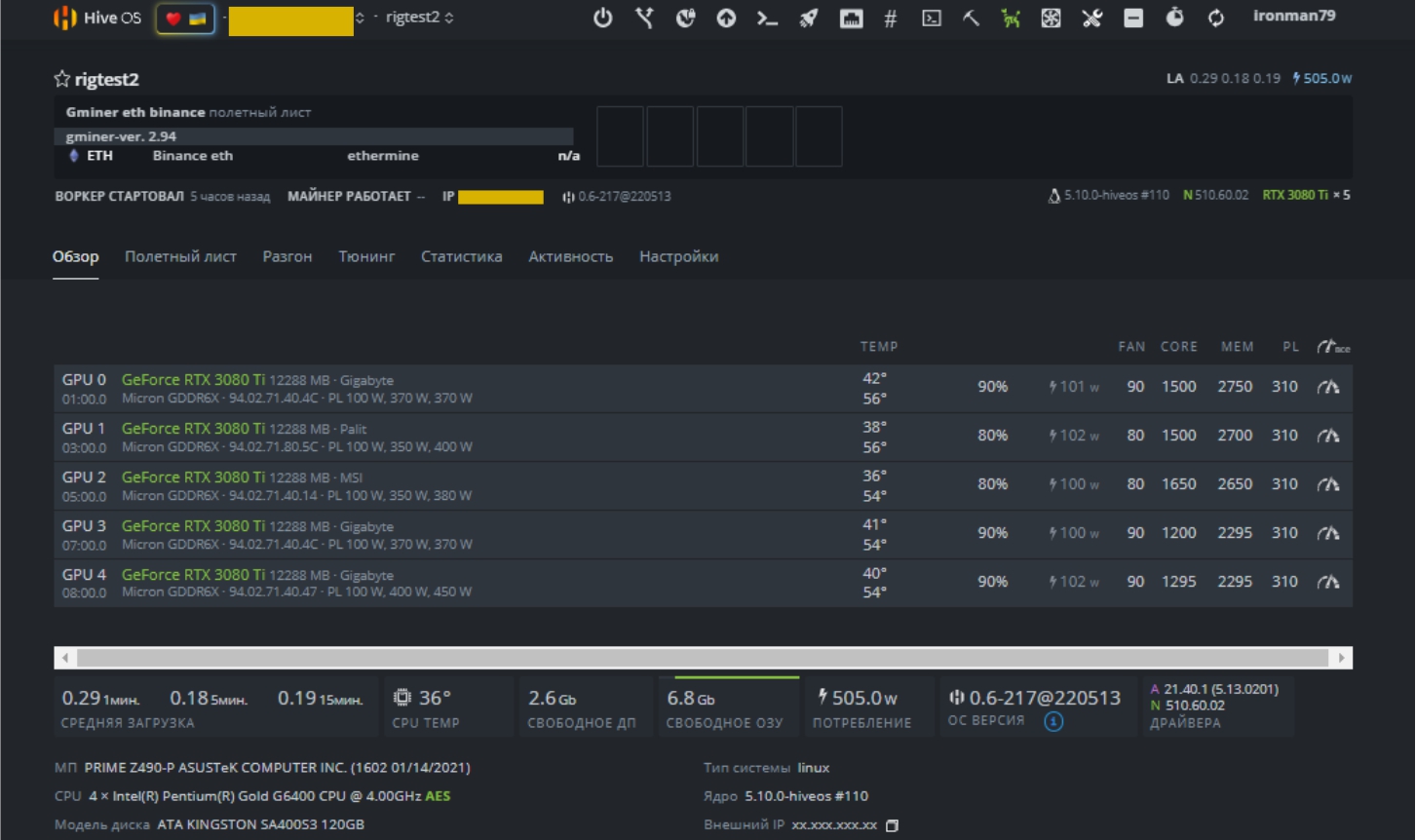
Task: Click the refresh circular arrows icon
Action: click(1216, 18)
